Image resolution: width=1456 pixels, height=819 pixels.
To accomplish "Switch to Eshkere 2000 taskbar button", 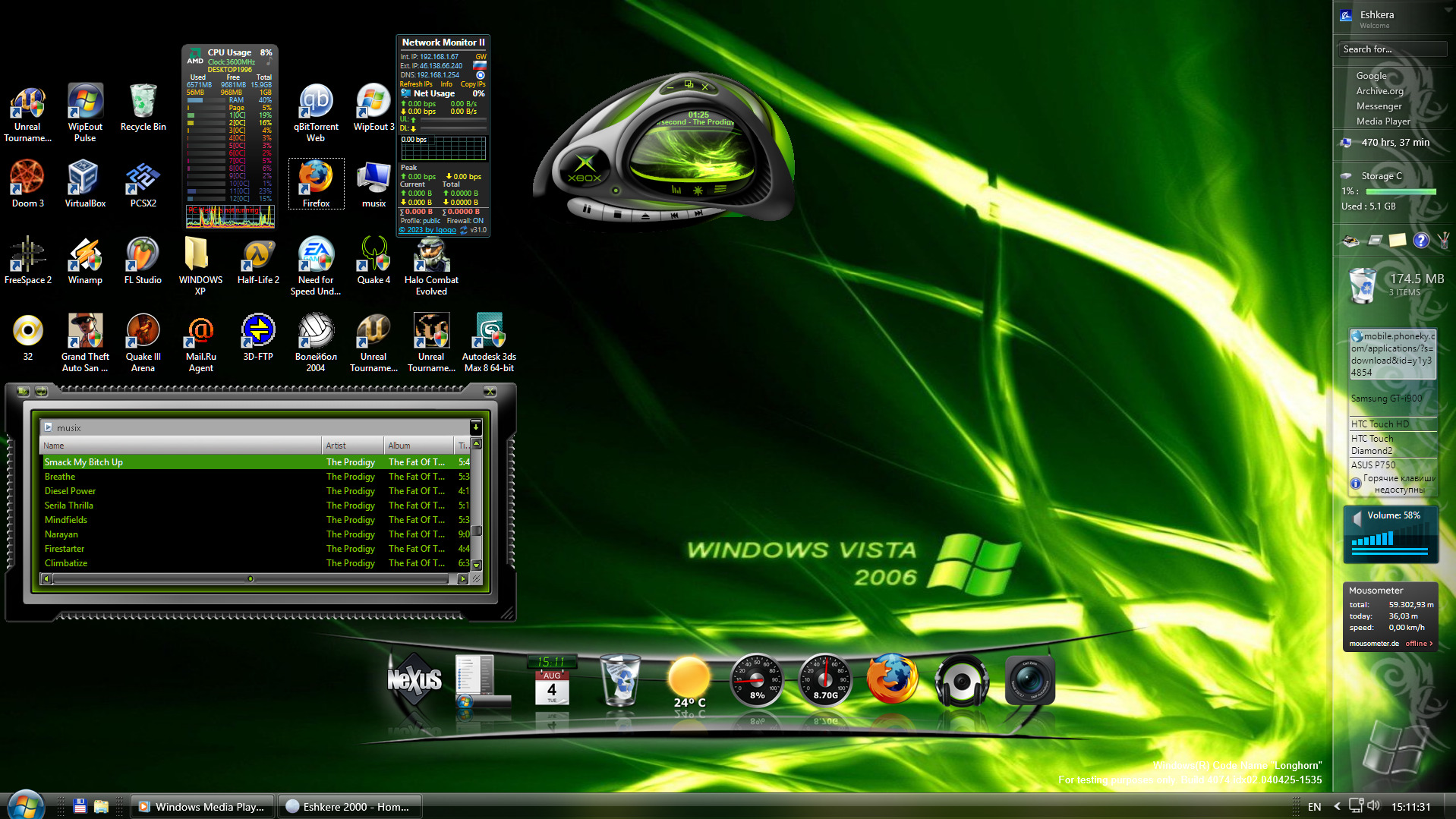I will pos(349,807).
